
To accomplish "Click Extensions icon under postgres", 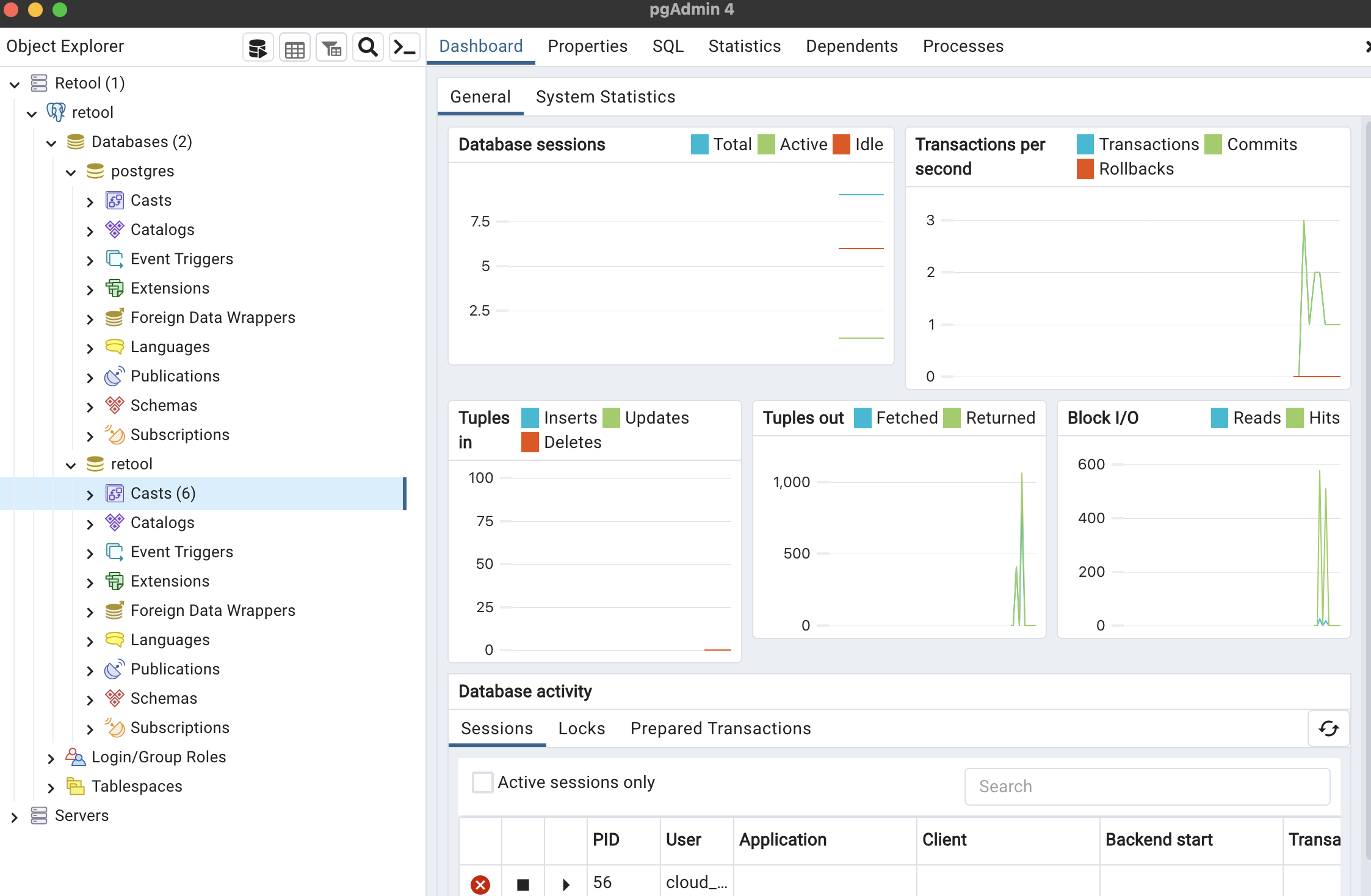I will point(115,288).
